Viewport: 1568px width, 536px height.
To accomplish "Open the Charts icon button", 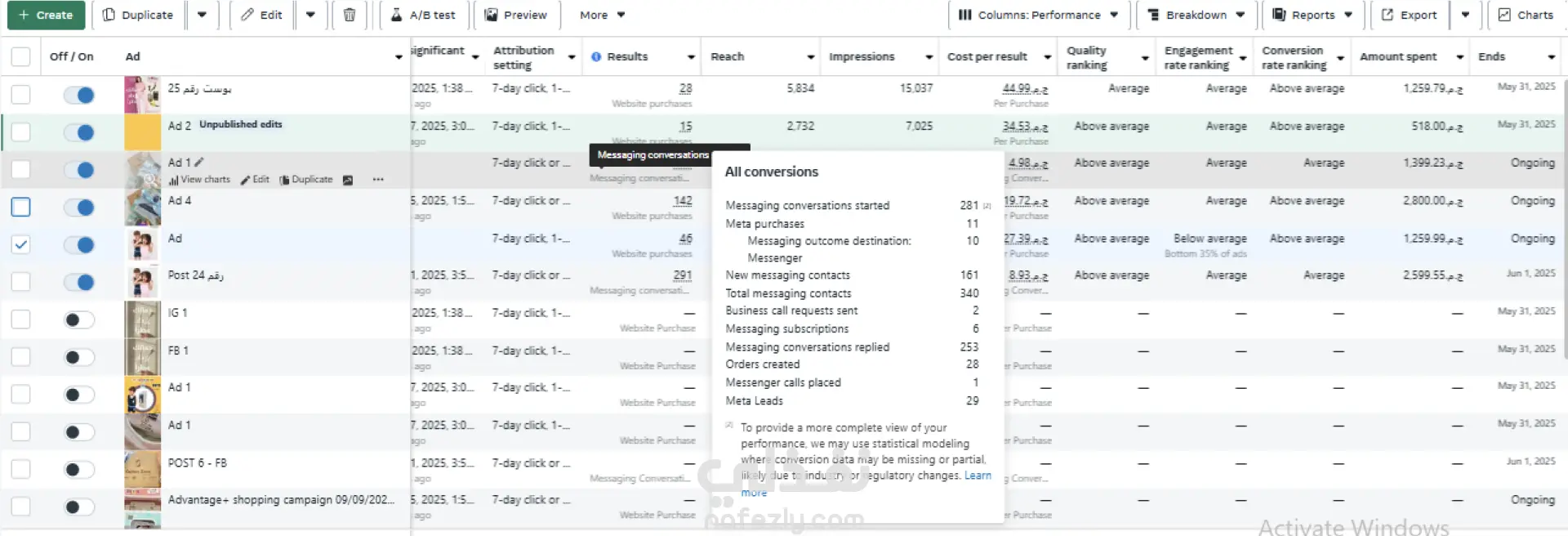I will pyautogui.click(x=1526, y=15).
